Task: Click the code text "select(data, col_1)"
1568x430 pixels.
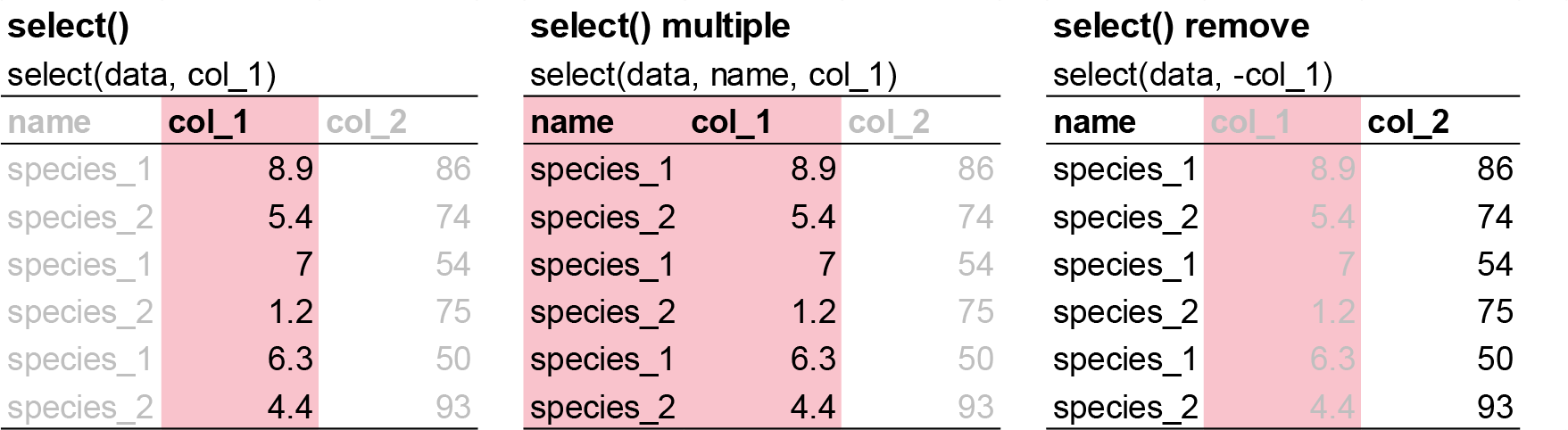Action: 141,75
